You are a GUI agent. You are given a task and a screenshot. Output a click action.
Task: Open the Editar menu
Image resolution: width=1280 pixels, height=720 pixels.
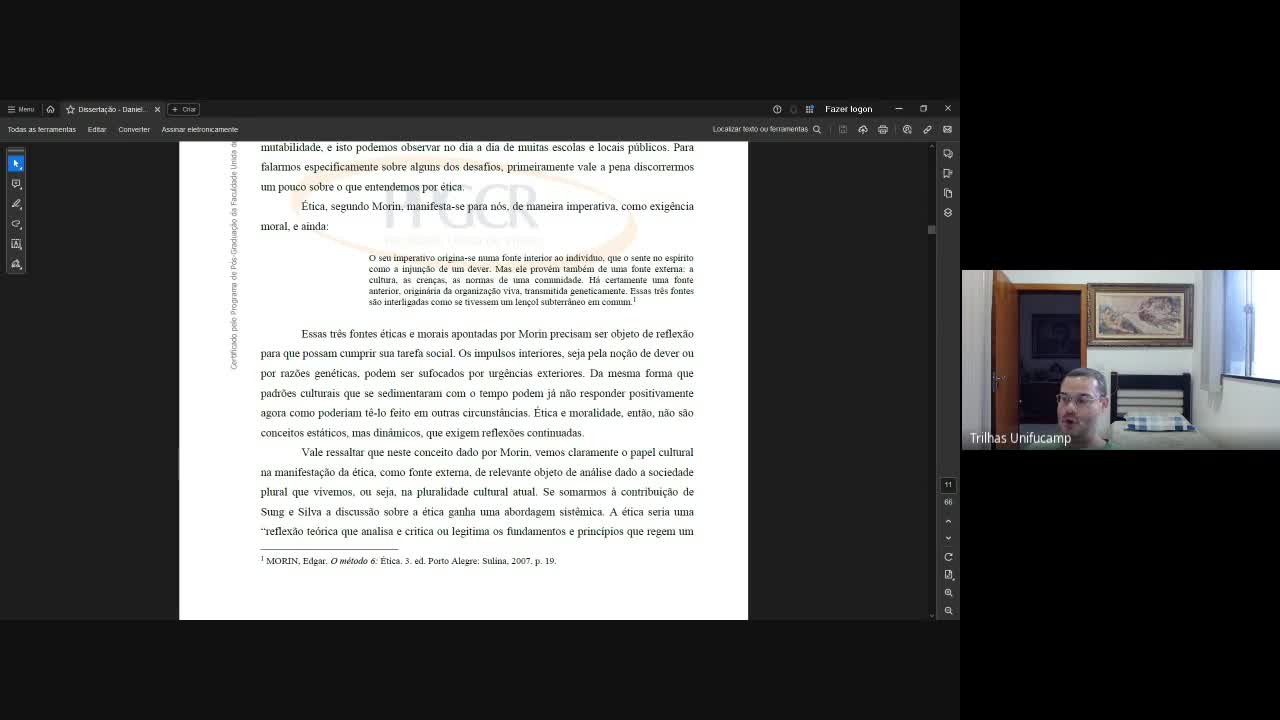(x=97, y=129)
